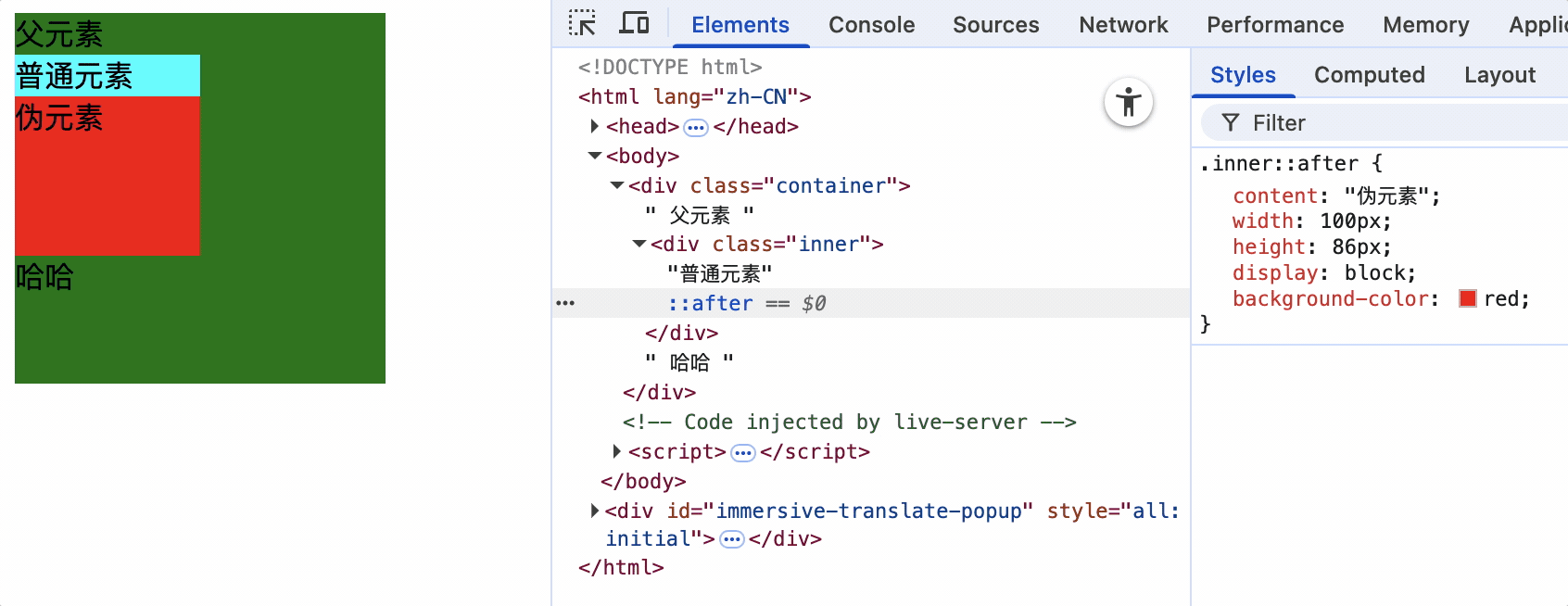Expand the head element ellipsis badge
This screenshot has height=606, width=1568.
tap(696, 127)
